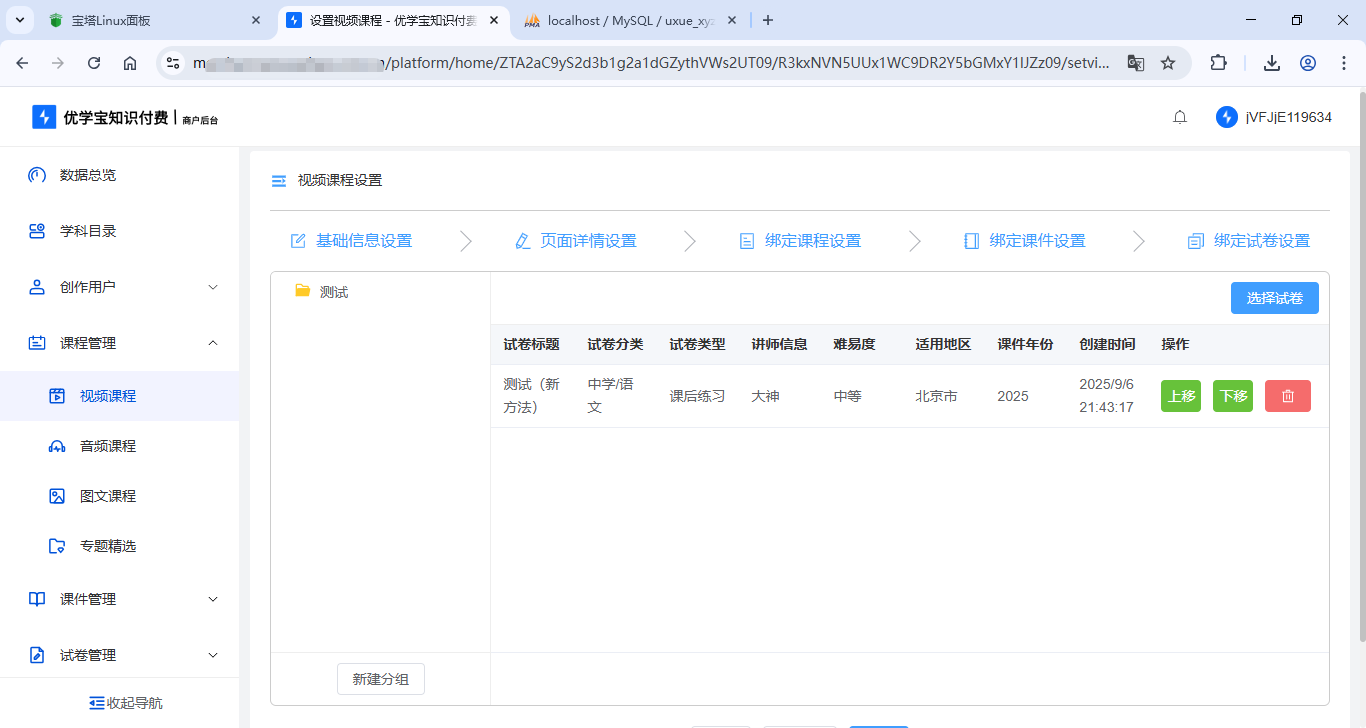Open Chrome downloads icon

1271,63
